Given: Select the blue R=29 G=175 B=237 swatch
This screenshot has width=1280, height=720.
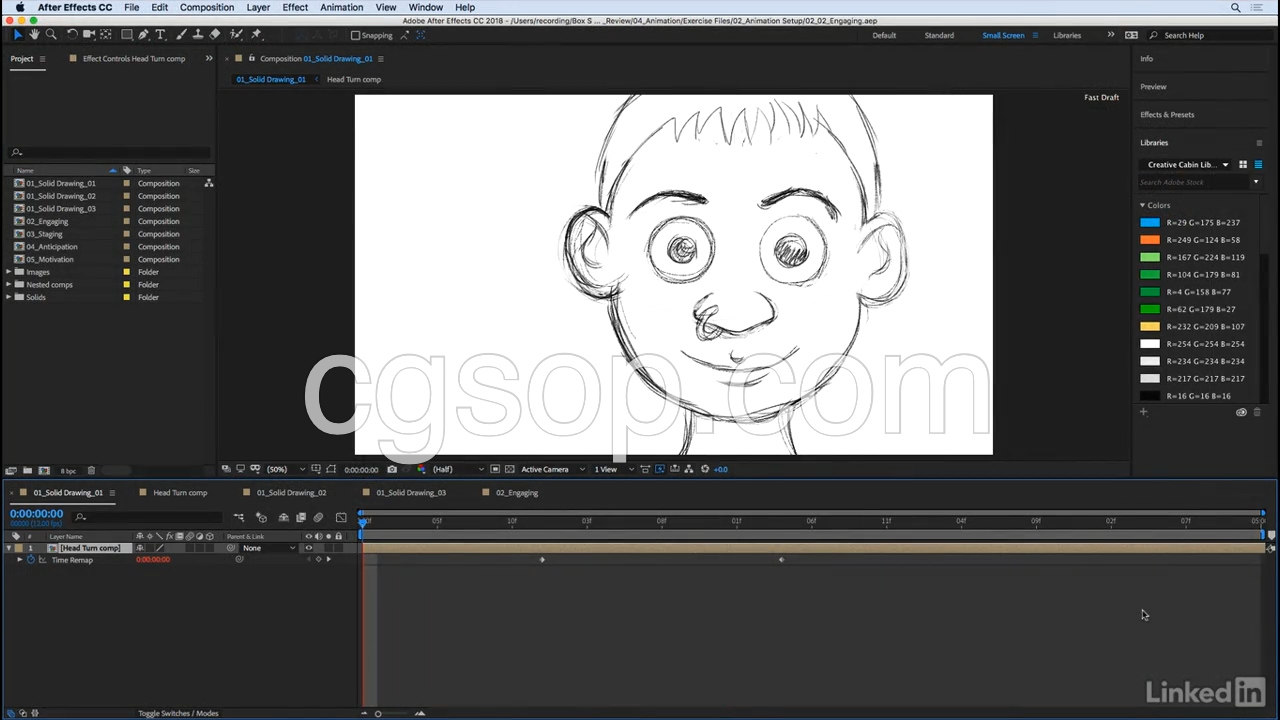Looking at the screenshot, I should pos(1149,222).
